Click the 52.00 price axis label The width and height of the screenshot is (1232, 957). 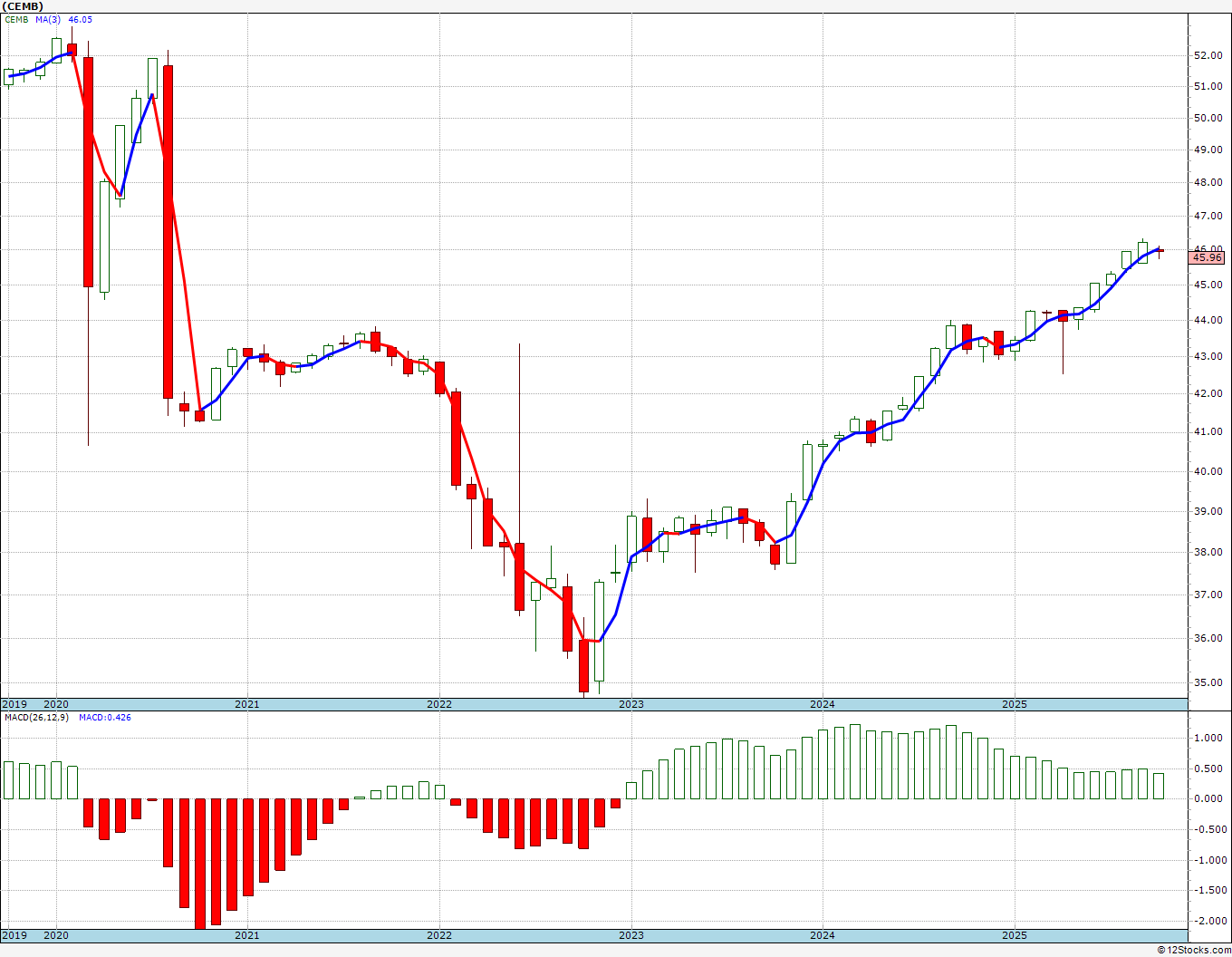tap(1208, 55)
